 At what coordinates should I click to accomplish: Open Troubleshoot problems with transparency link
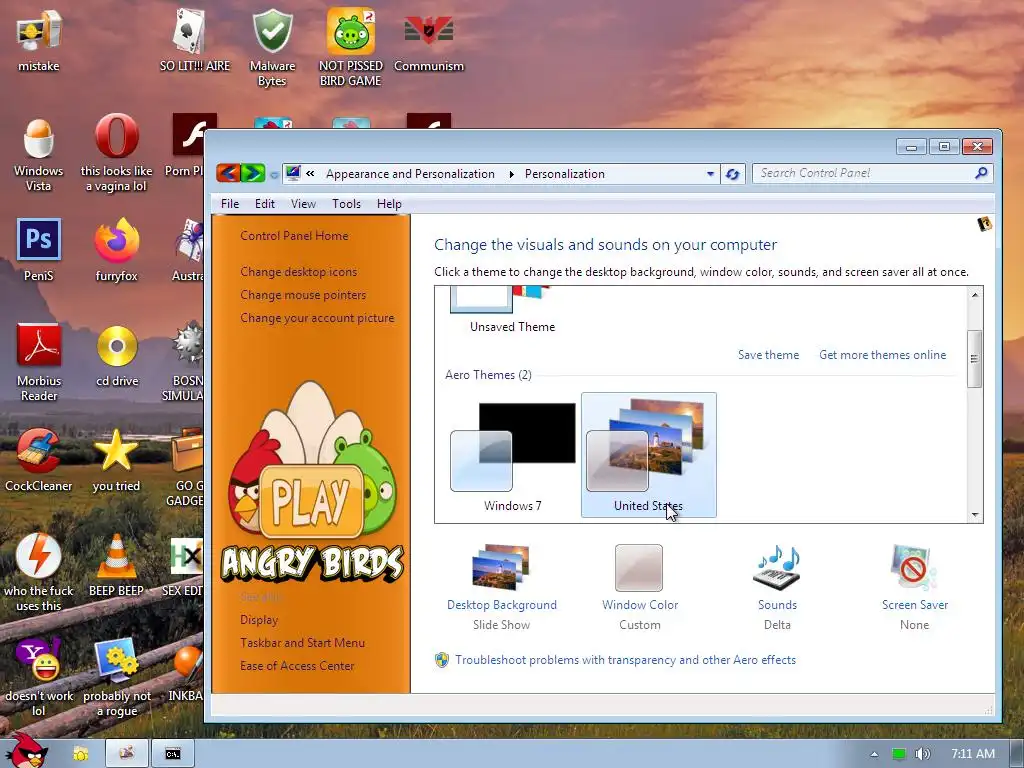pyautogui.click(x=625, y=660)
